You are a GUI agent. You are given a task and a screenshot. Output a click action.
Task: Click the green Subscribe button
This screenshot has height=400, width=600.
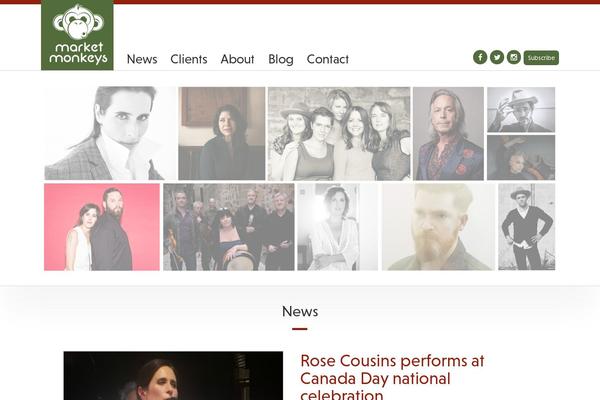tap(541, 58)
